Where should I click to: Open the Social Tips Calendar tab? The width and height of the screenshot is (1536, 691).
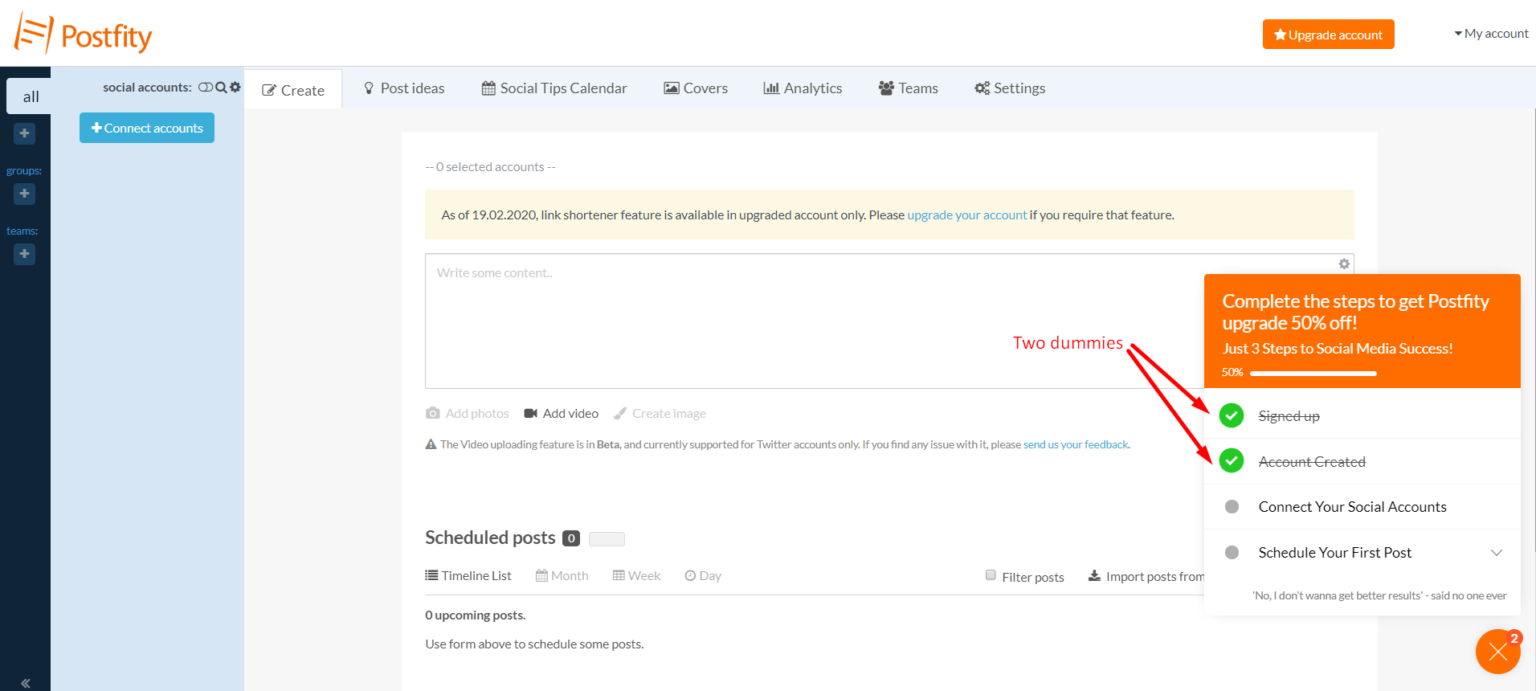click(x=554, y=88)
